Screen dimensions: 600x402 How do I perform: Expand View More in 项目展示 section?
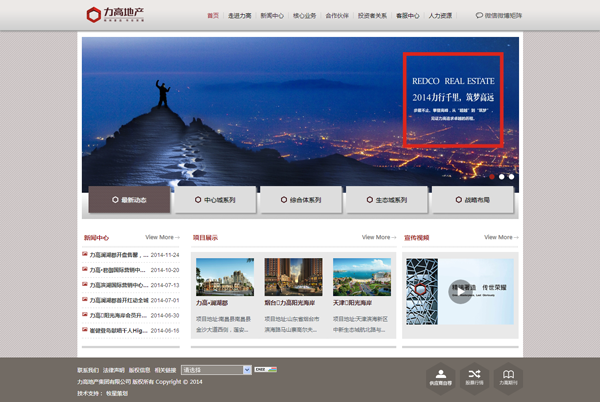click(379, 238)
